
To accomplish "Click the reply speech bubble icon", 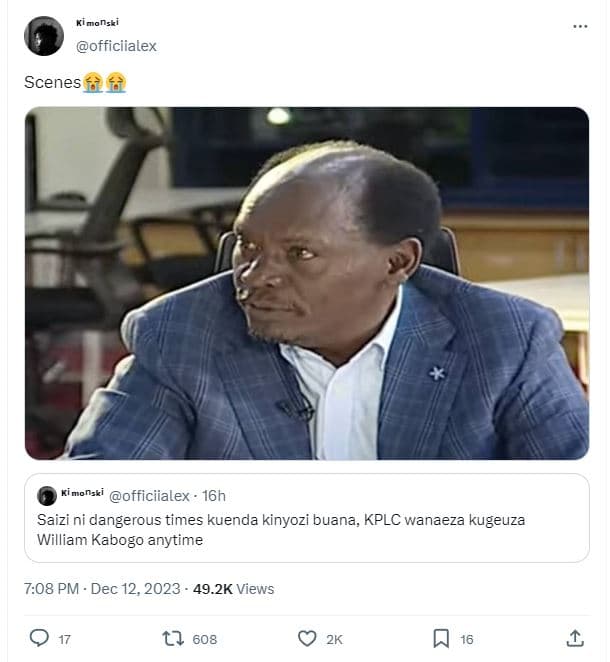I will pos(40,638).
